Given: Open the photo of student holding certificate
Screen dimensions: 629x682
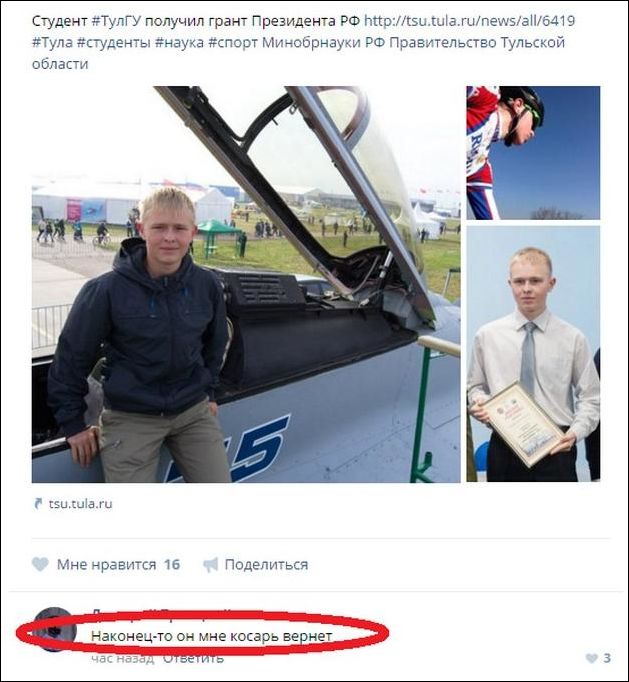Looking at the screenshot, I should tap(533, 354).
